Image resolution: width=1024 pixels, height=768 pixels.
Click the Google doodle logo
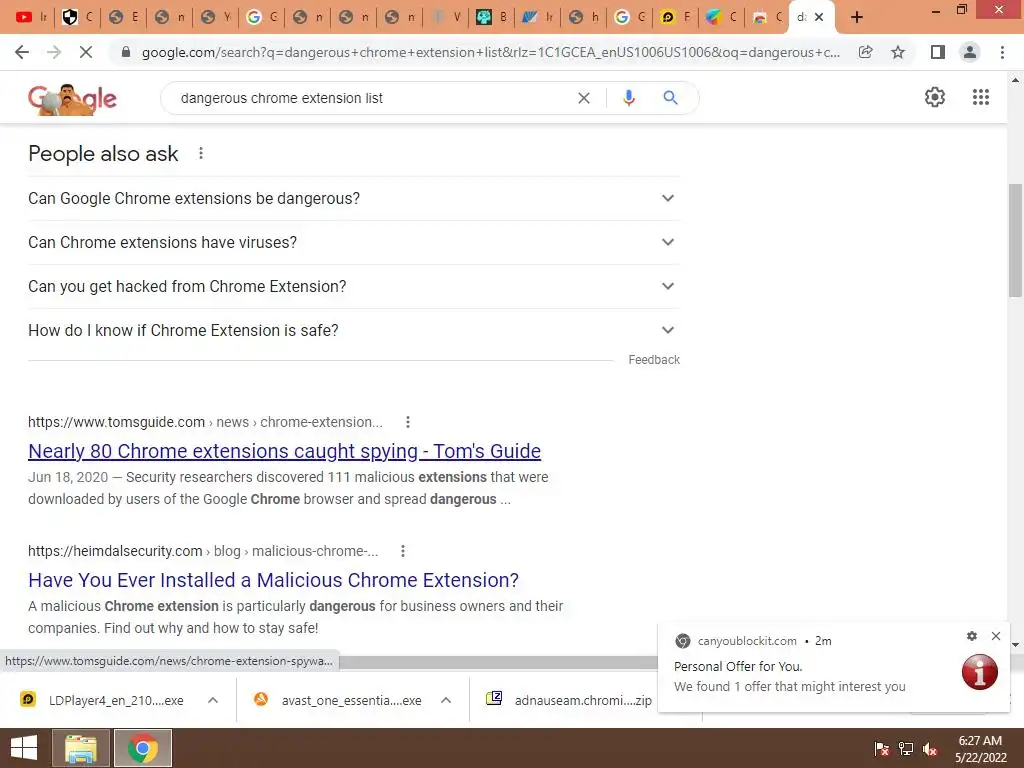pos(72,99)
